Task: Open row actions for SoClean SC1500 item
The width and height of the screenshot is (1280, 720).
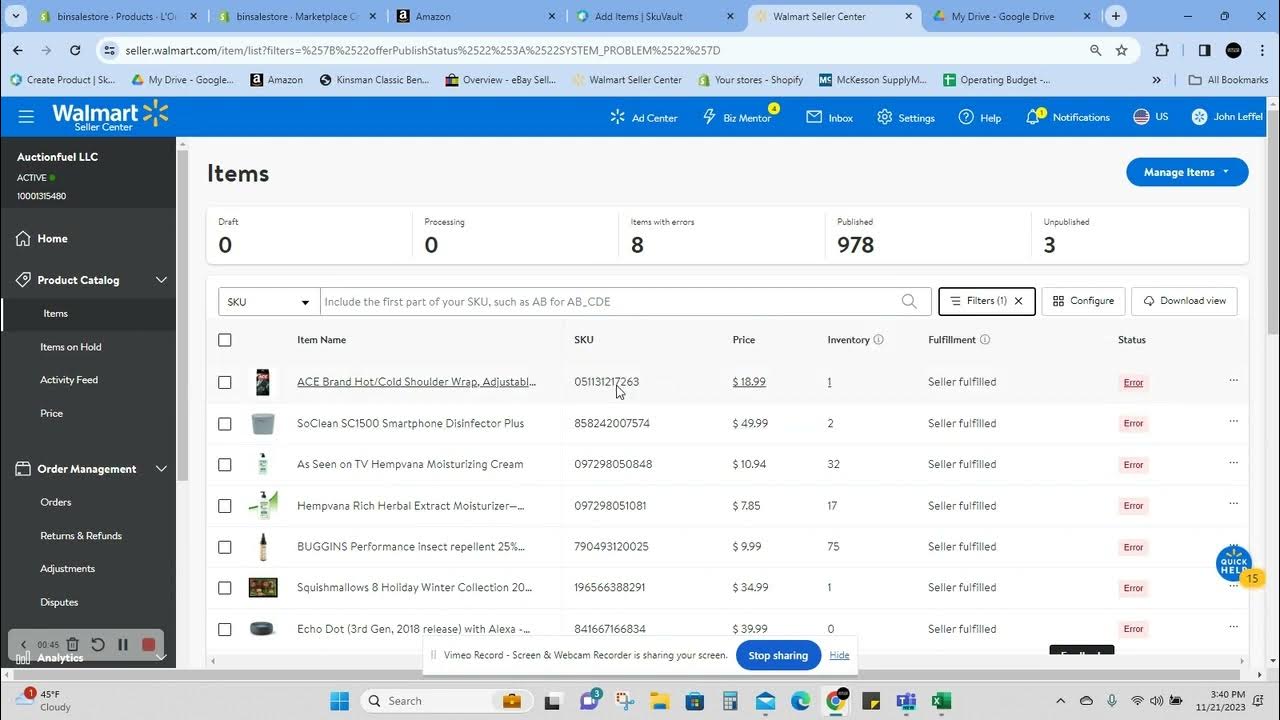Action: click(x=1233, y=421)
